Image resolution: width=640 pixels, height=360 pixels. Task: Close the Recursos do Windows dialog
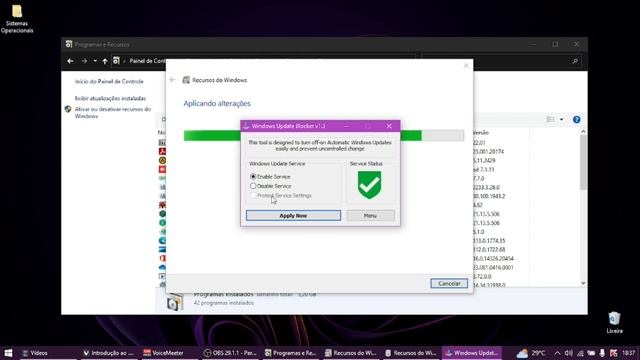[x=466, y=66]
